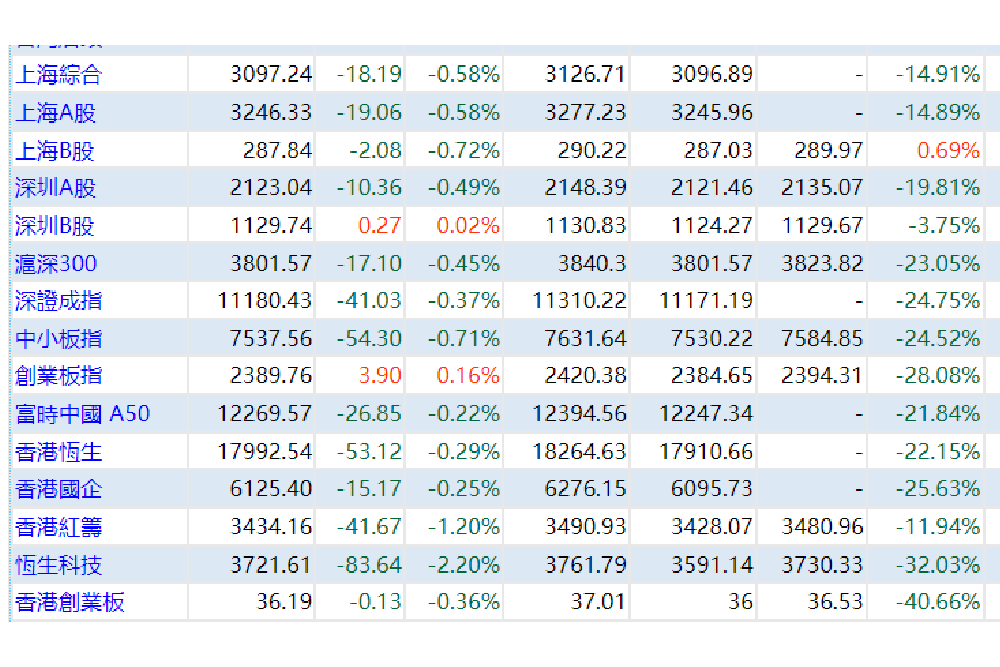
Task: Open the 深圳A股 index link
Action: click(x=55, y=188)
